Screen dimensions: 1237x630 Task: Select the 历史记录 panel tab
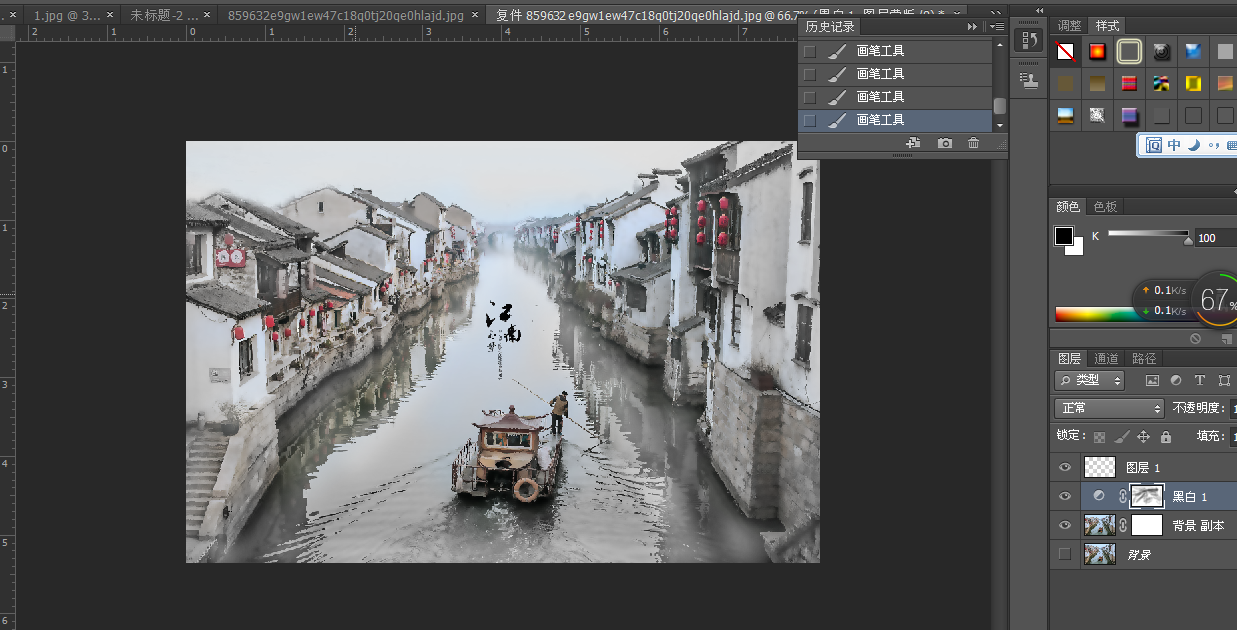(x=830, y=26)
